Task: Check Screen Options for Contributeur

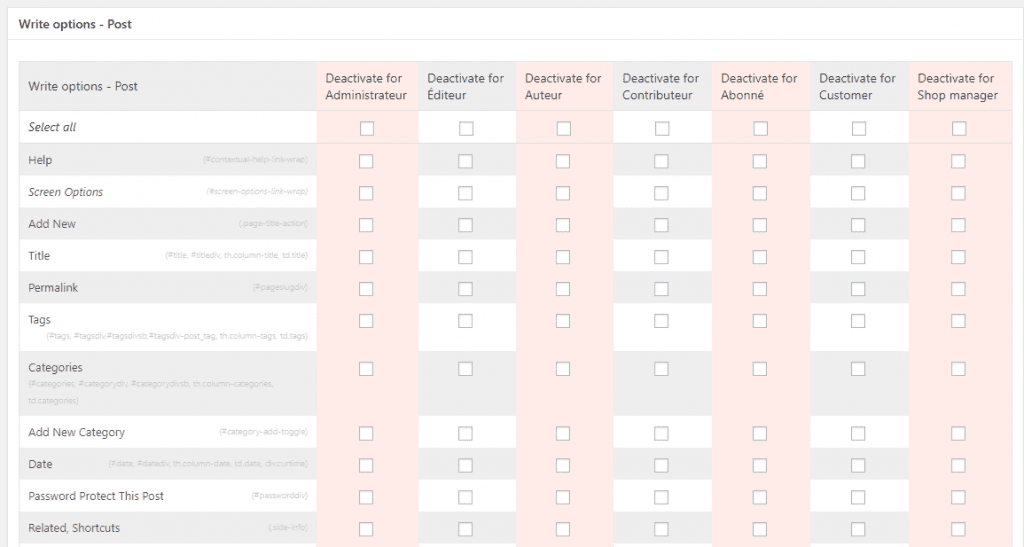Action: coord(661,193)
